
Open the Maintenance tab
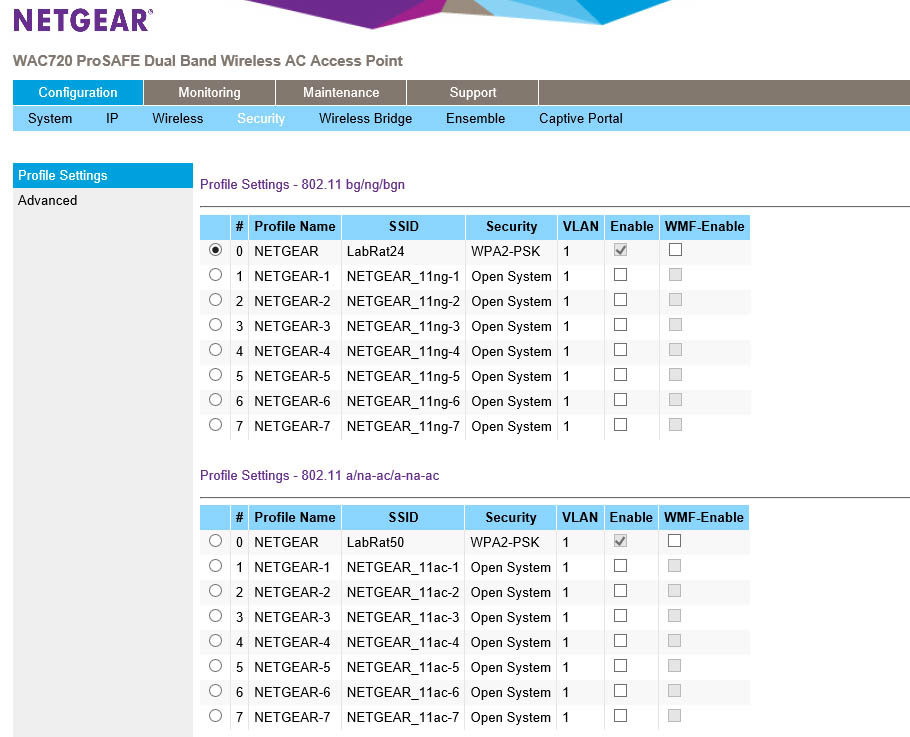click(x=341, y=92)
